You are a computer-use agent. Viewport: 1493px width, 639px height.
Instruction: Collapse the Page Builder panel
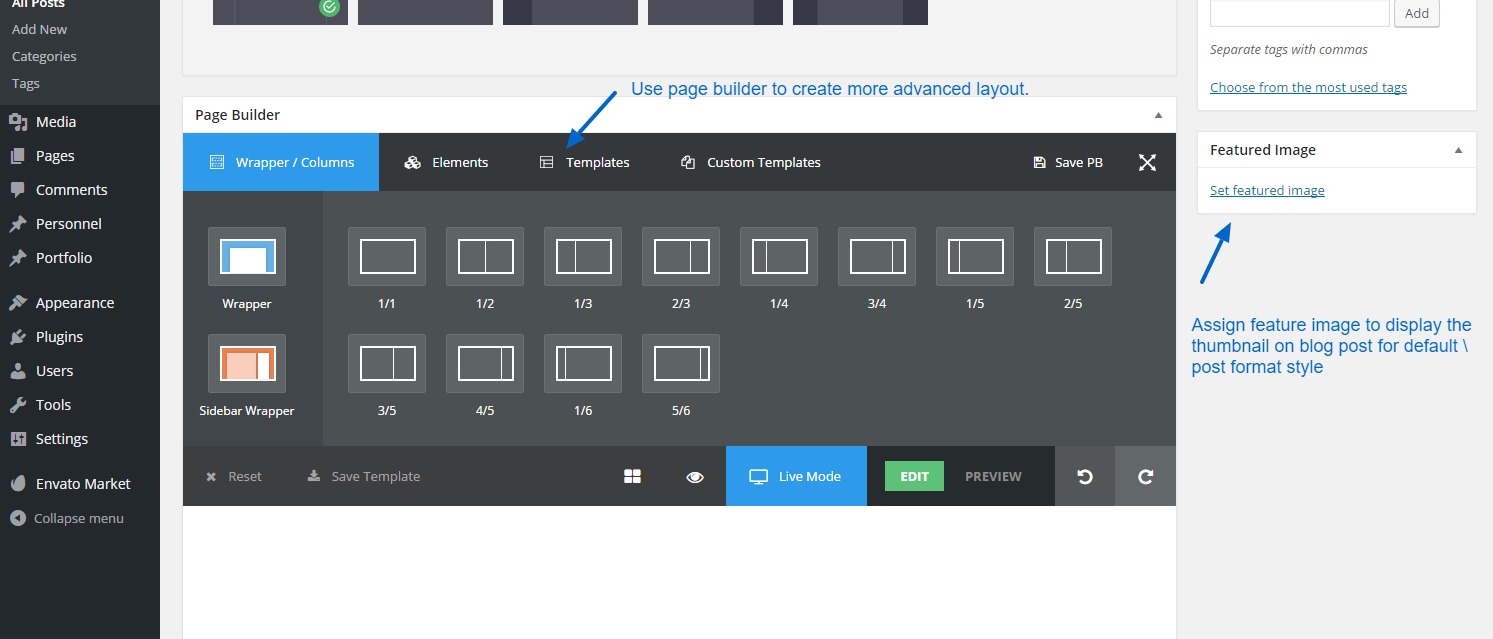tap(1158, 115)
